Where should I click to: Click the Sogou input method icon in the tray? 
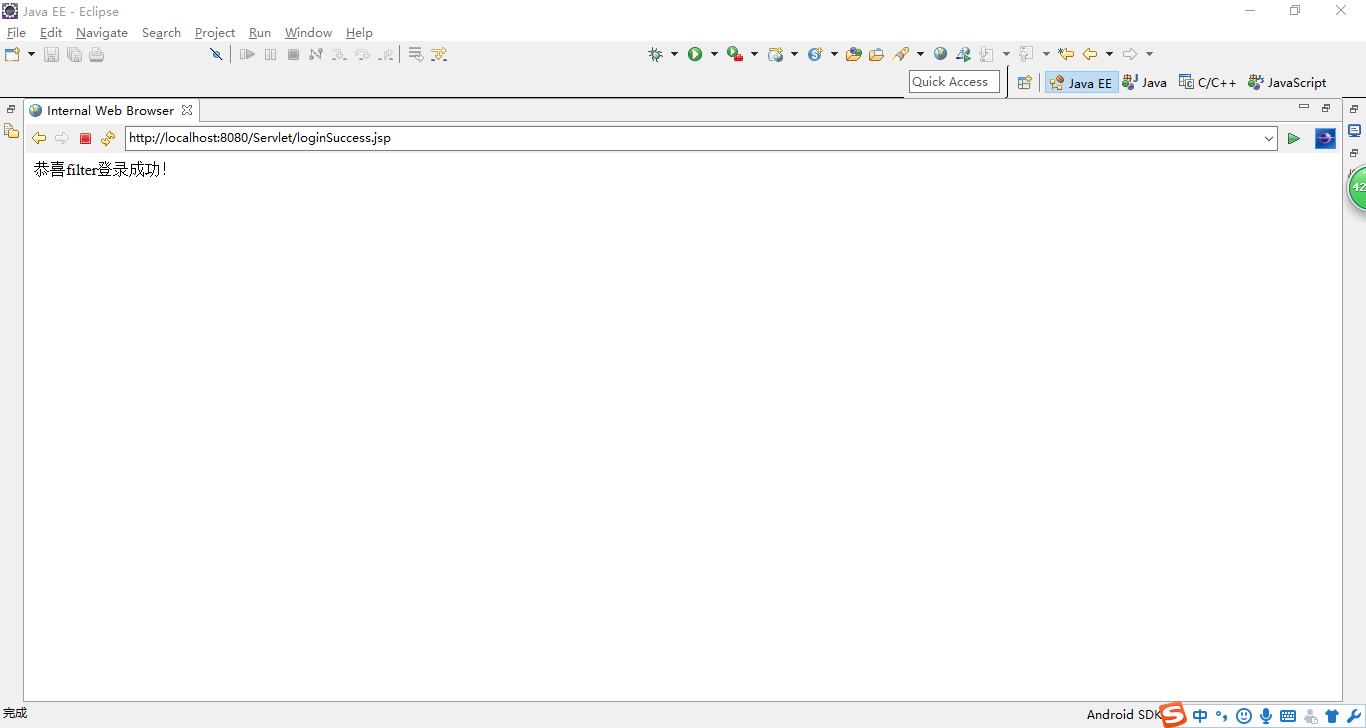tap(1173, 714)
